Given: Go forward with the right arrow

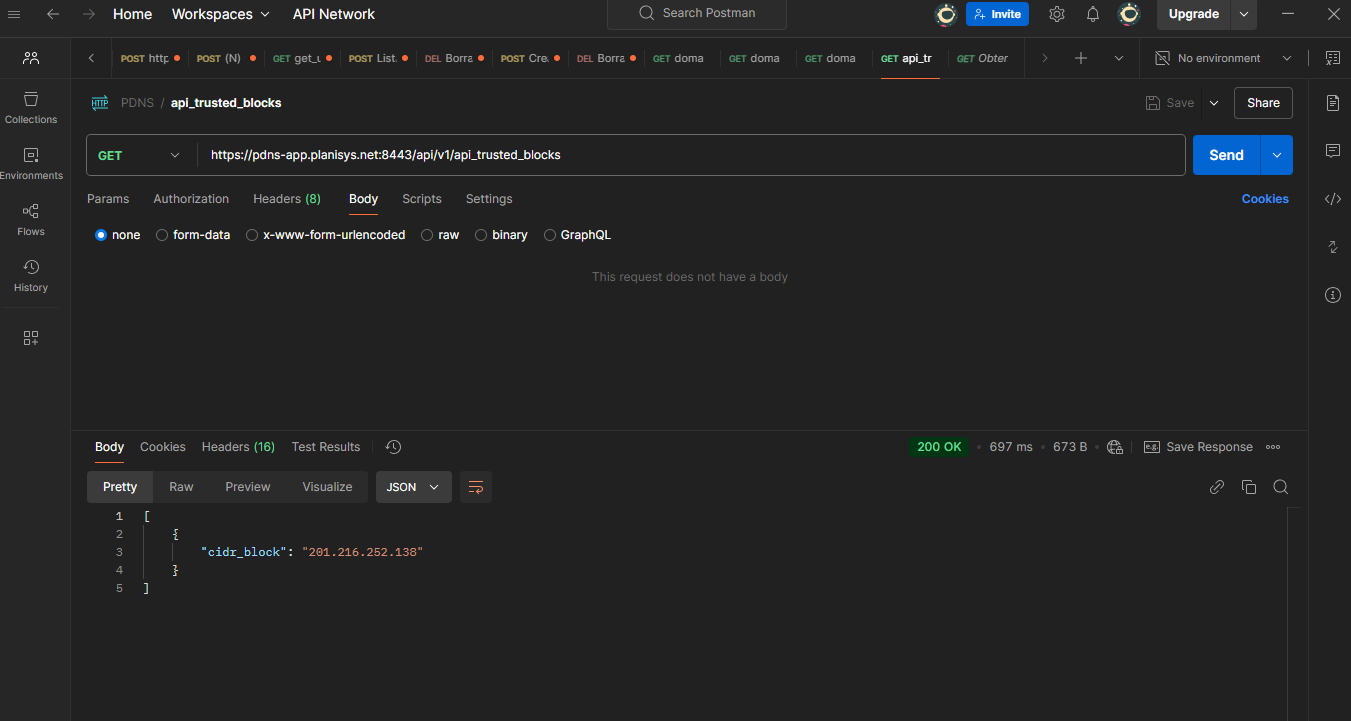Looking at the screenshot, I should click(x=89, y=14).
